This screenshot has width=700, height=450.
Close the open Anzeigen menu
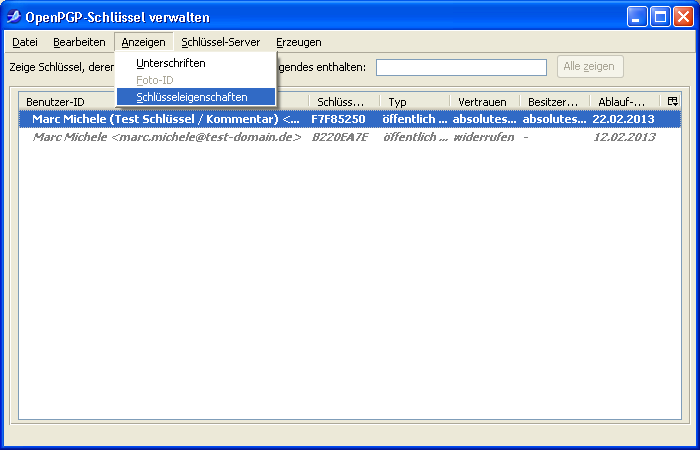click(143, 42)
